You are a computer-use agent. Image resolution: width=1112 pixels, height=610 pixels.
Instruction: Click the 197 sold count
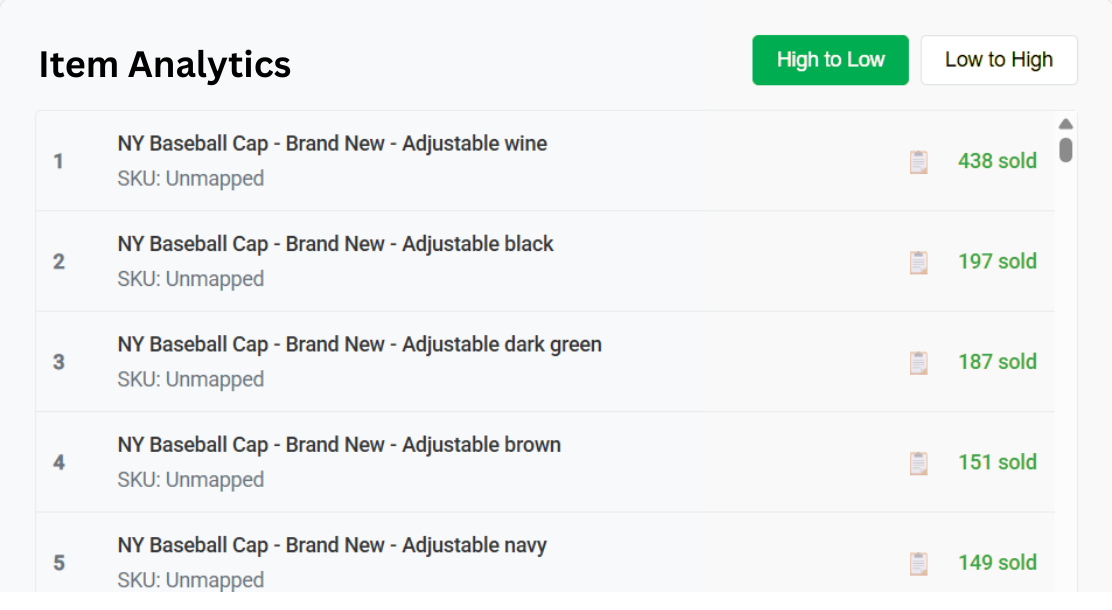997,262
